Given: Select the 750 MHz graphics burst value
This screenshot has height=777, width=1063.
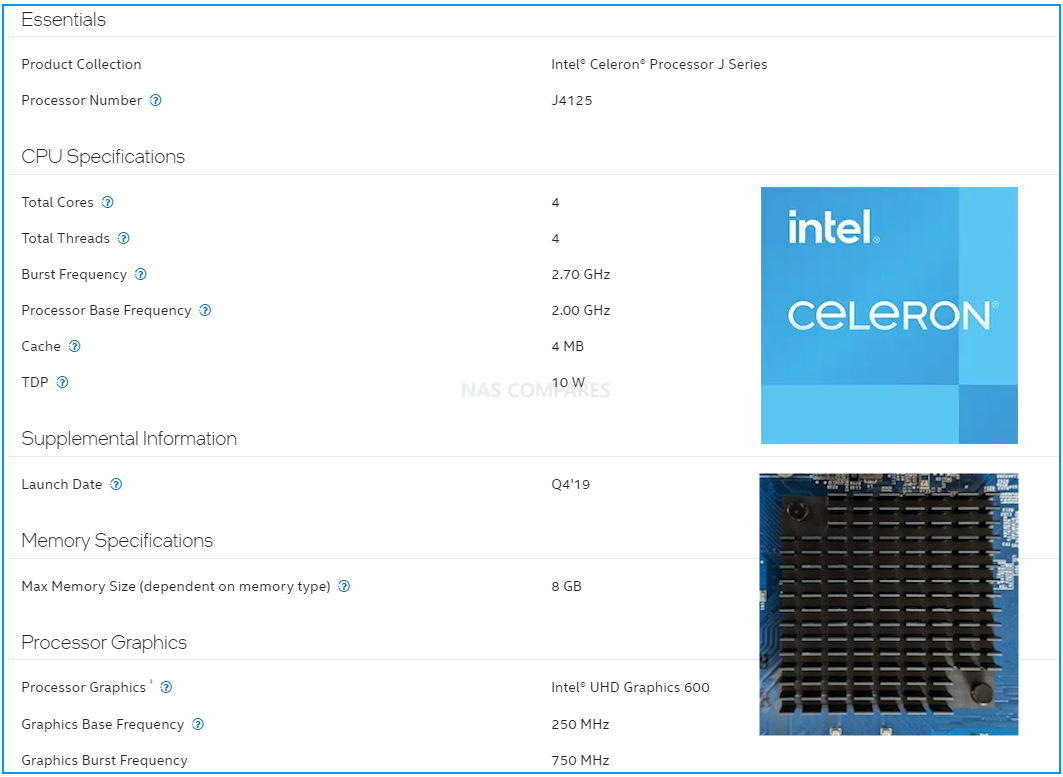Looking at the screenshot, I should coord(580,760).
